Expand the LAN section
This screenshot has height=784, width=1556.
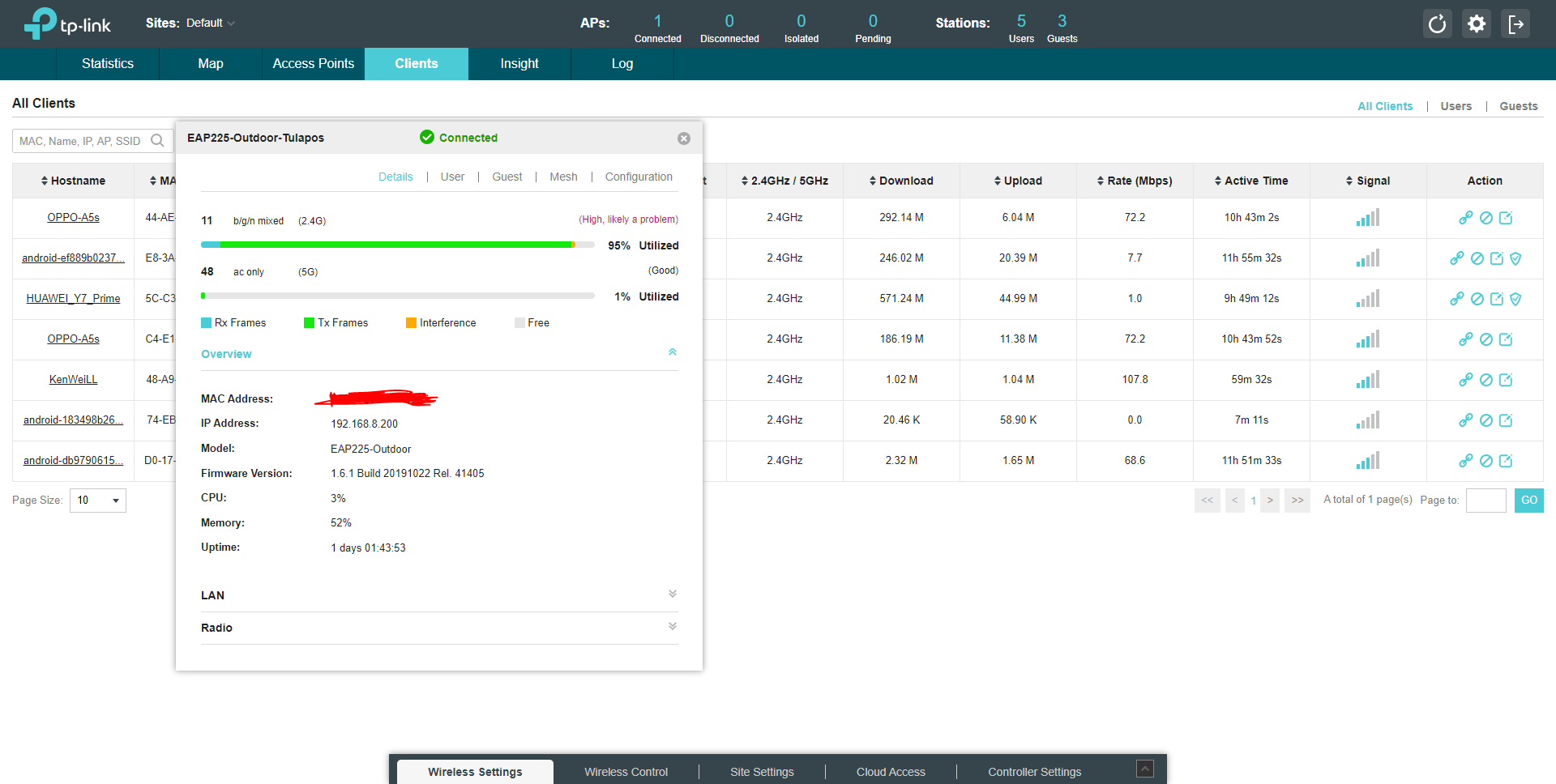click(673, 594)
